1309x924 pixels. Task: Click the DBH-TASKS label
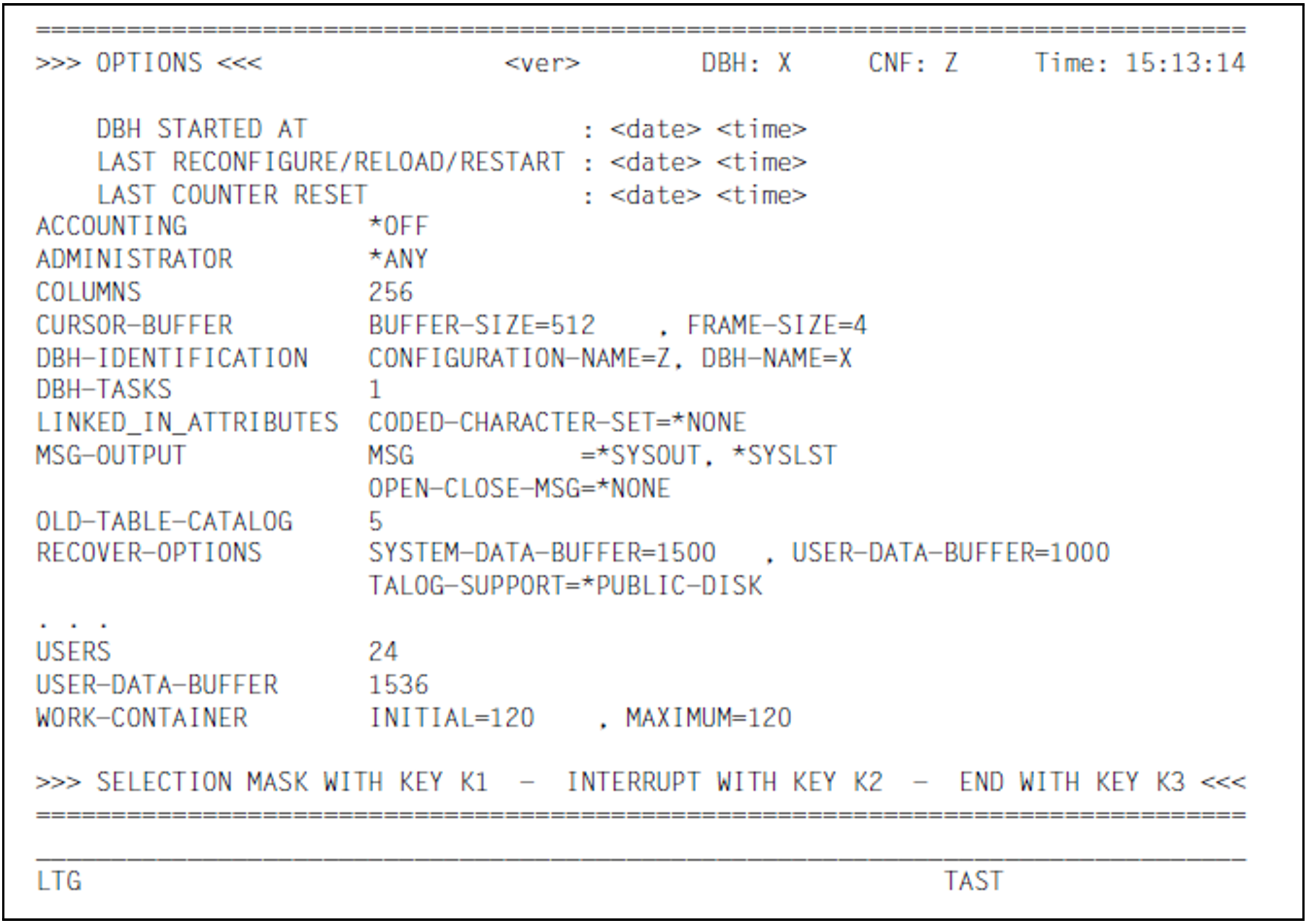coord(104,389)
